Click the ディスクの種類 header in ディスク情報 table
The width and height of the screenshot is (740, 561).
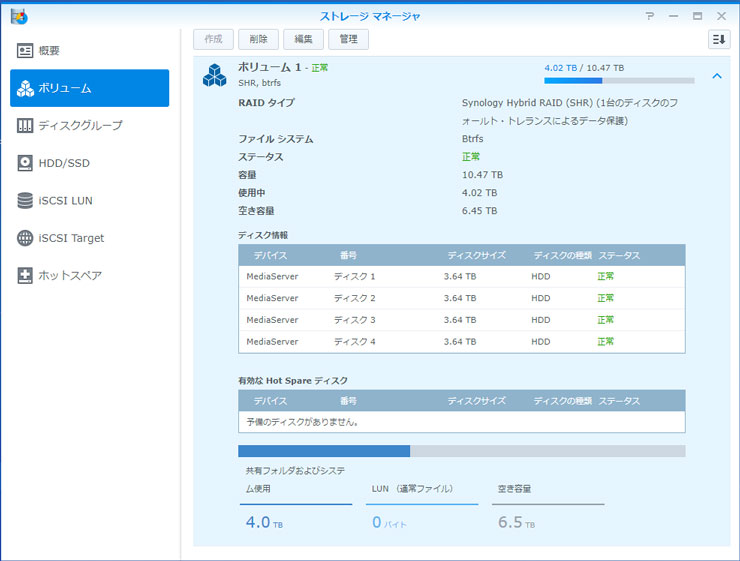[563, 255]
